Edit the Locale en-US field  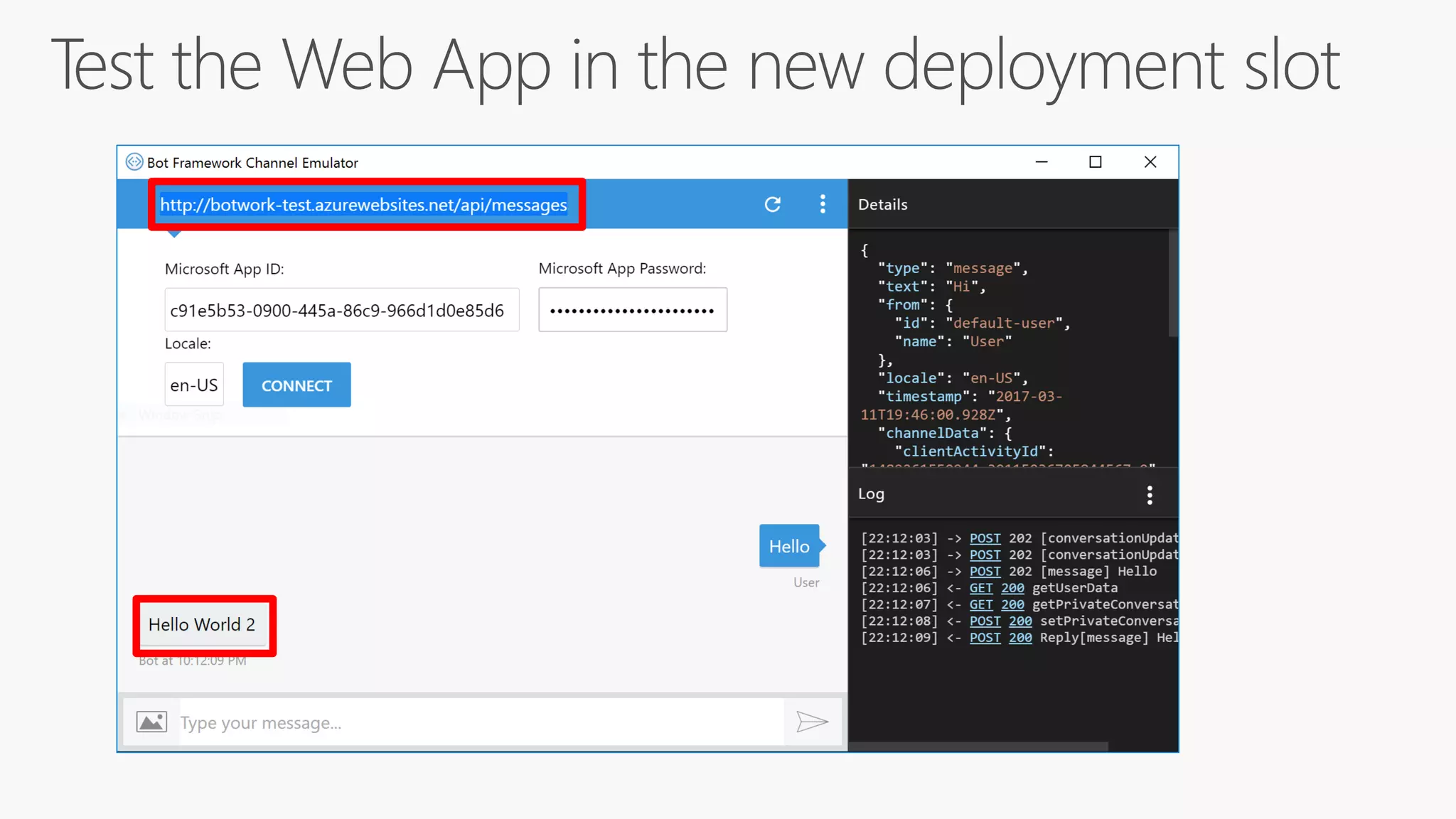tap(194, 385)
